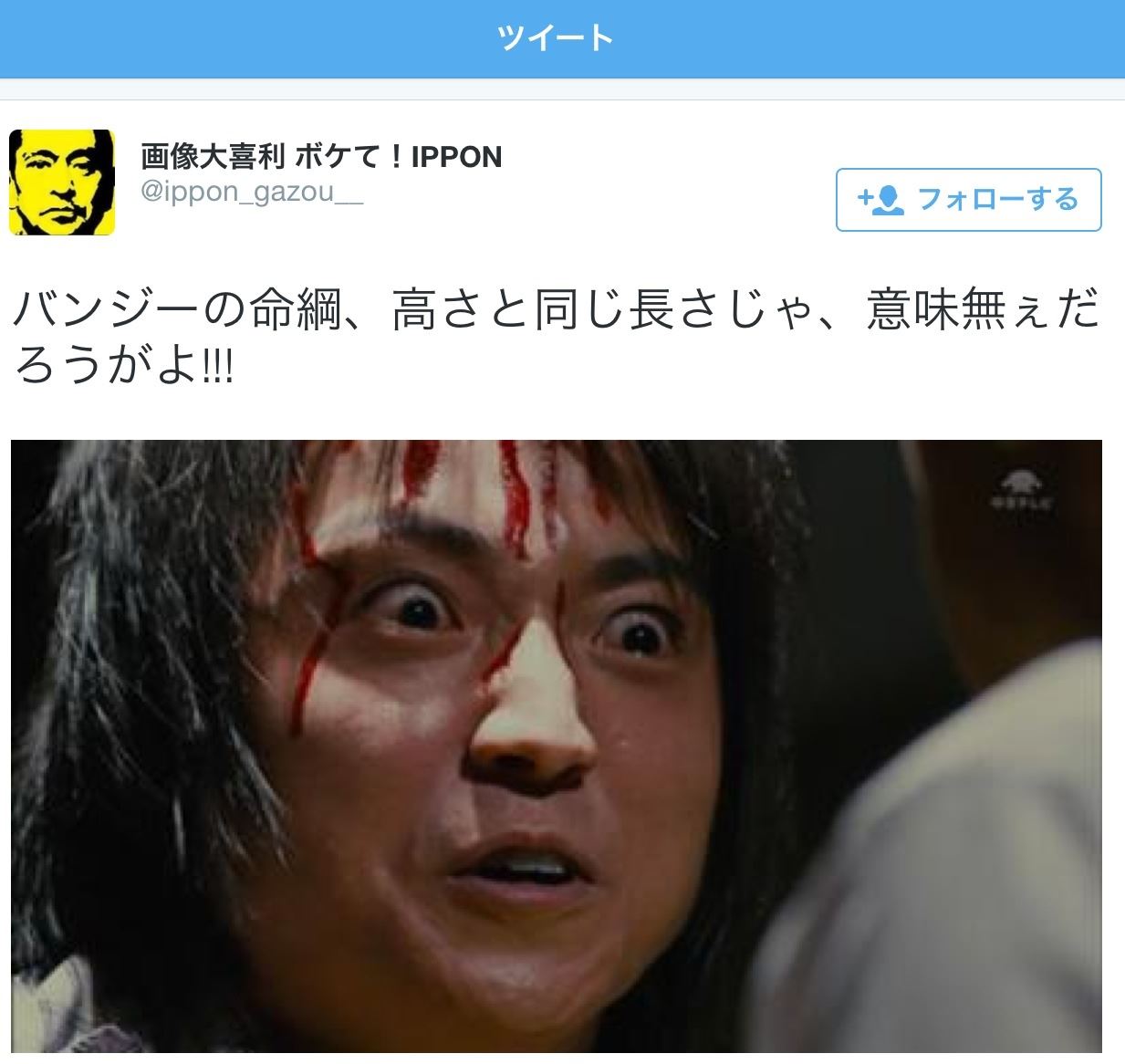Open profile via 画像大喜利 ボケて！IPPON name

321,157
